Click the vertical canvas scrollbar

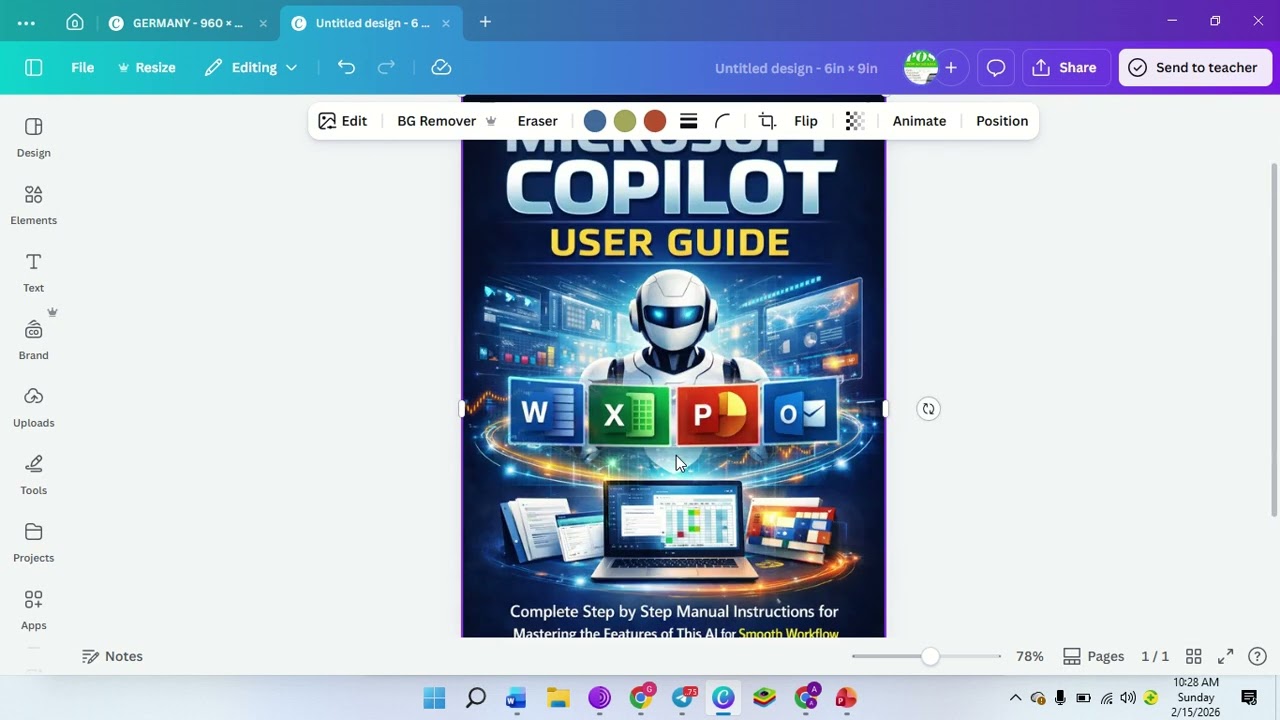[1274, 340]
